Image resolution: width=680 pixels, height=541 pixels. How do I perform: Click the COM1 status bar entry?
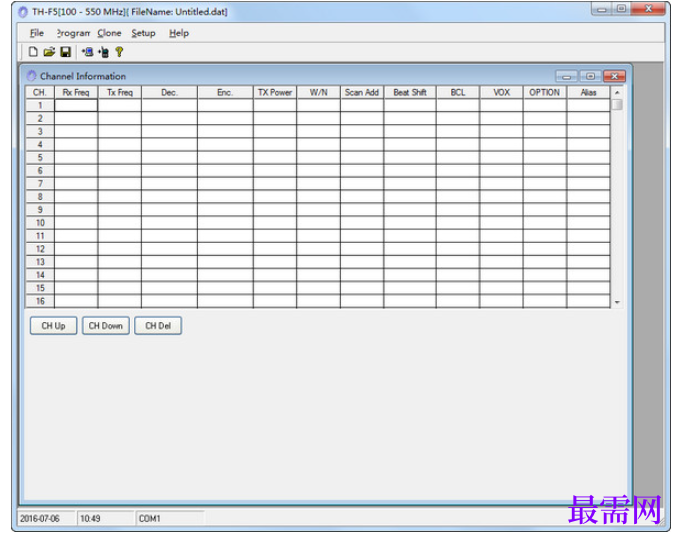pyautogui.click(x=150, y=518)
